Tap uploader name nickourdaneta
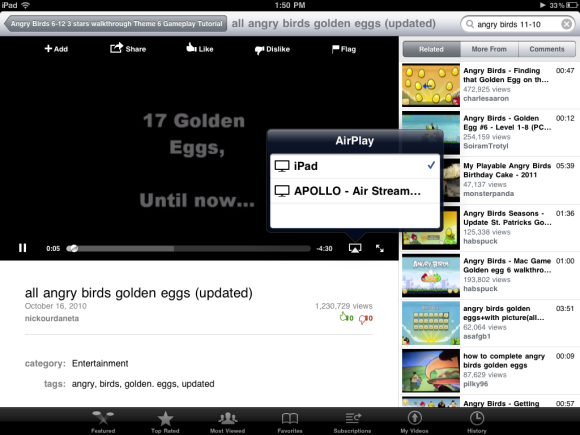Screen dimensions: 580x435 pos(52,318)
